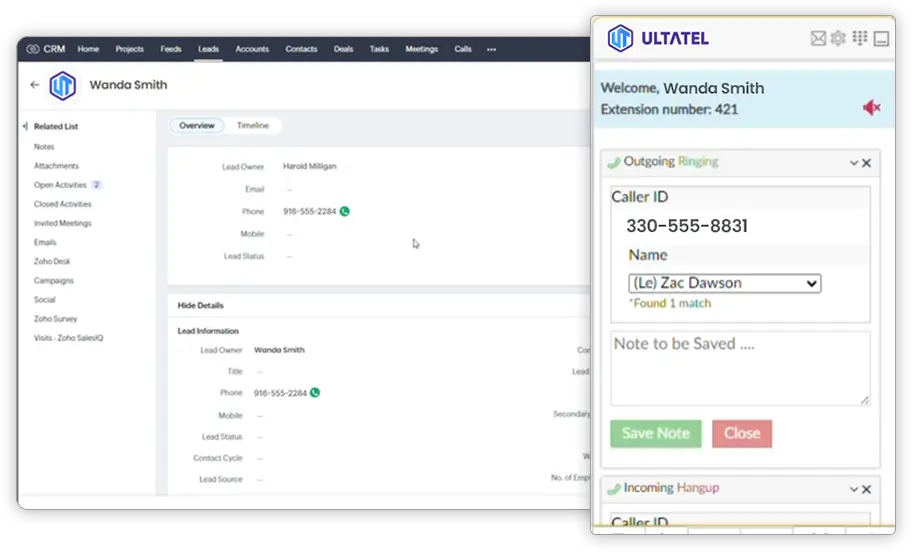Click the green Save Note button
The image size is (912, 552).
point(656,434)
